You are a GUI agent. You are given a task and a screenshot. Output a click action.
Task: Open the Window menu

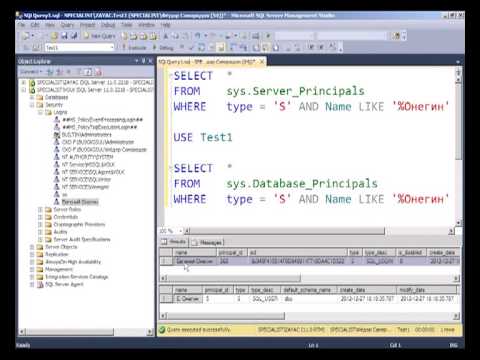(x=146, y=25)
